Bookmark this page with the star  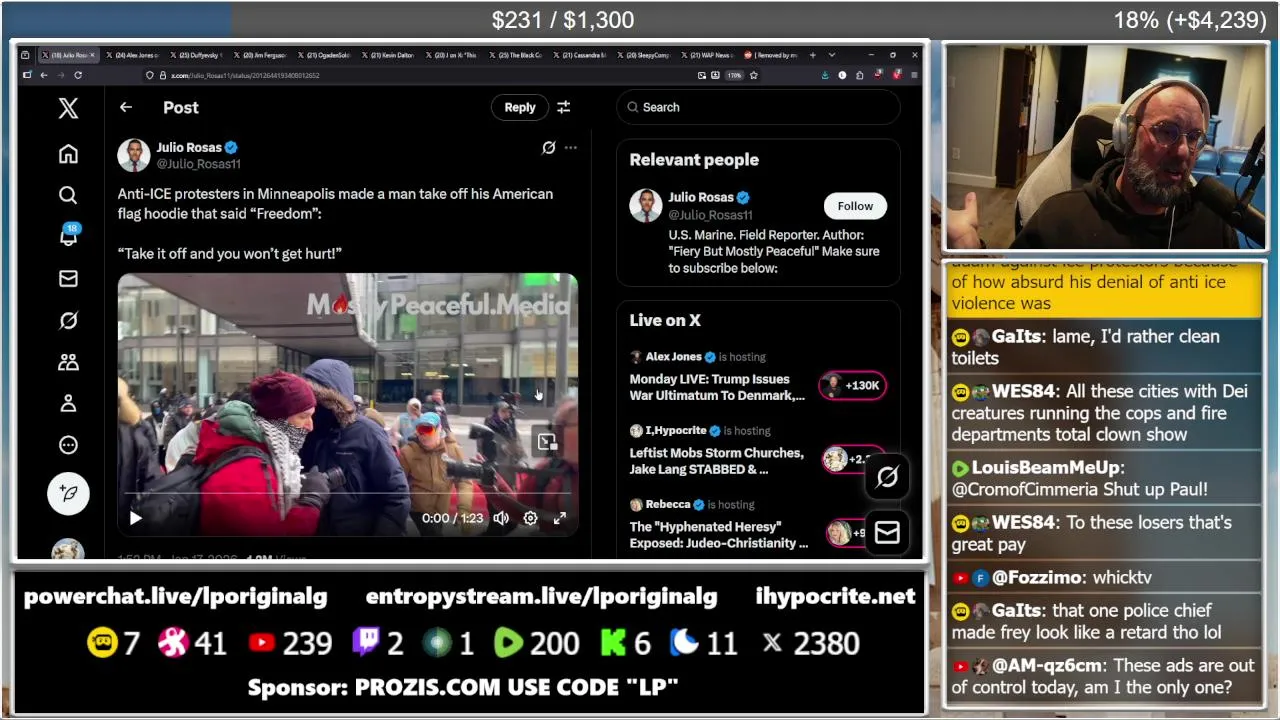click(x=753, y=75)
